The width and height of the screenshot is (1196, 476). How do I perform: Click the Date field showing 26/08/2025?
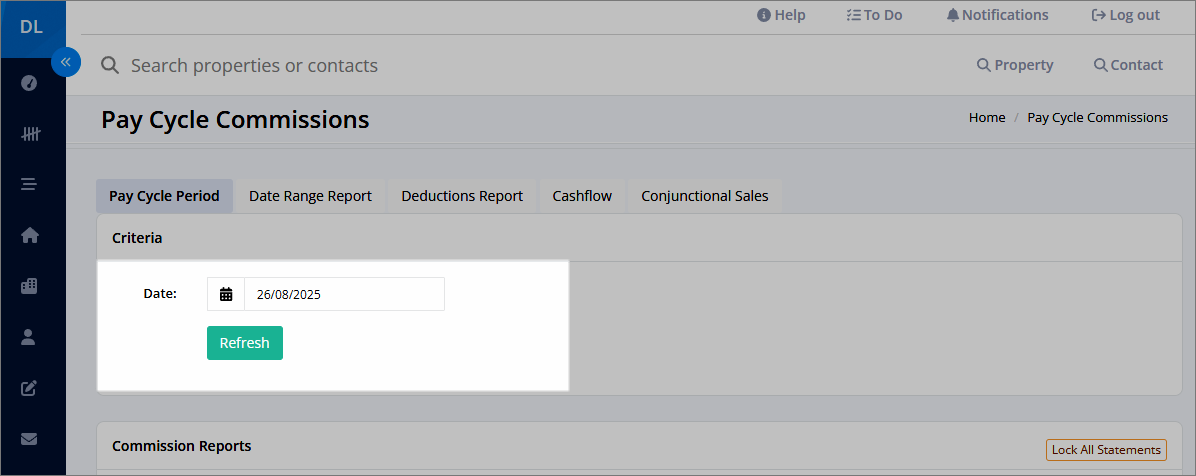pos(344,294)
